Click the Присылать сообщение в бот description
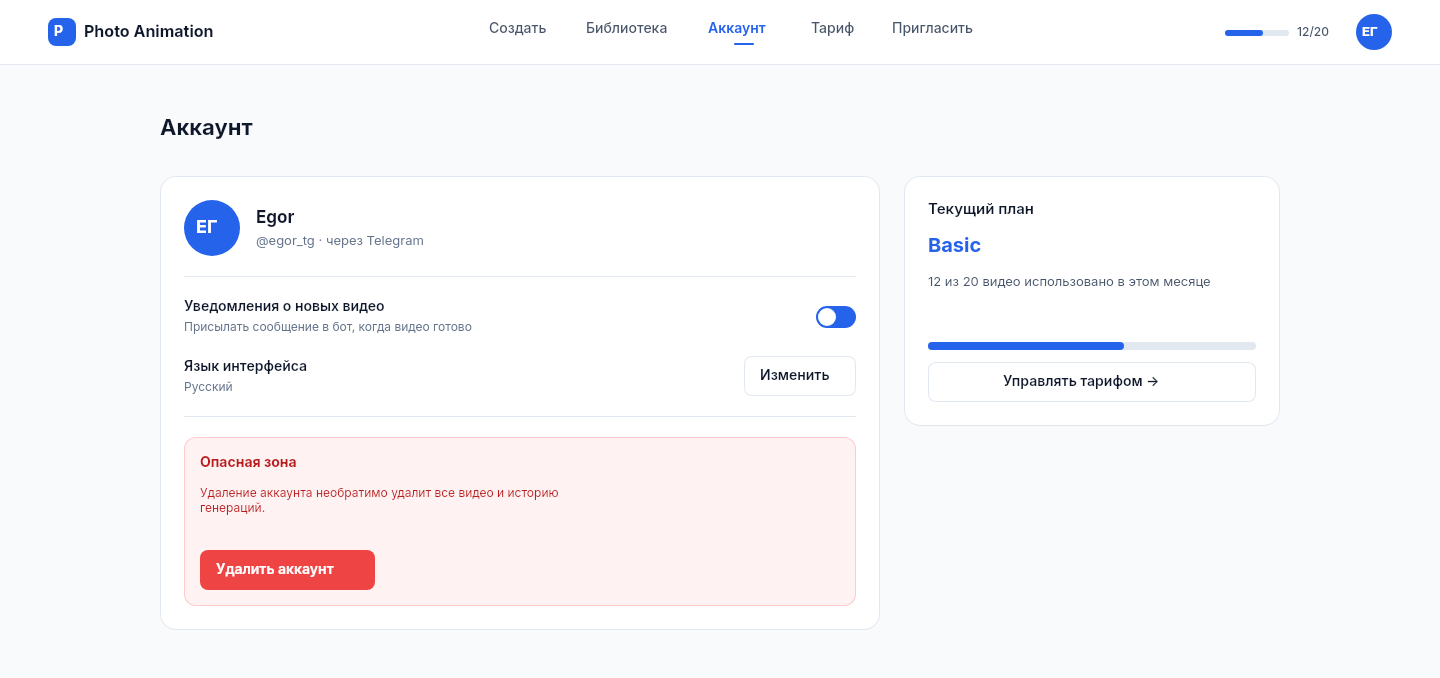The height and width of the screenshot is (678, 1440). point(328,327)
